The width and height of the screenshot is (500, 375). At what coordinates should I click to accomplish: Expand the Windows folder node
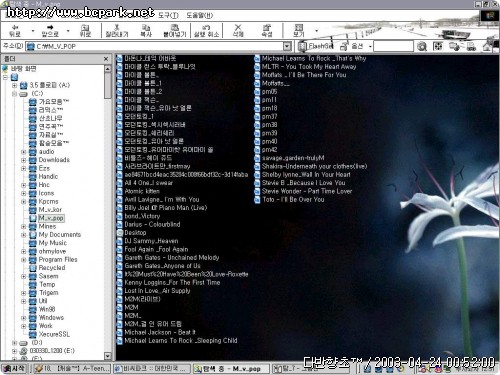click(x=24, y=318)
